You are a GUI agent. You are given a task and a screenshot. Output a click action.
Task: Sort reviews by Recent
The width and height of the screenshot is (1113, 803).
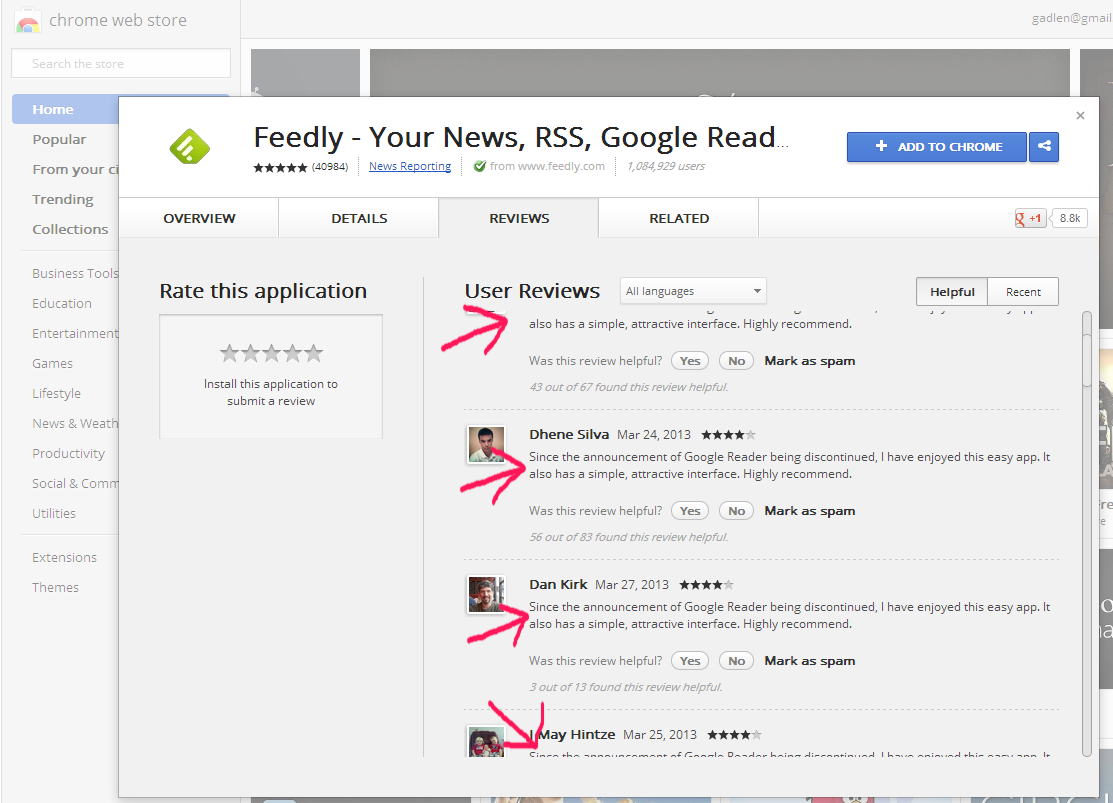point(1023,292)
